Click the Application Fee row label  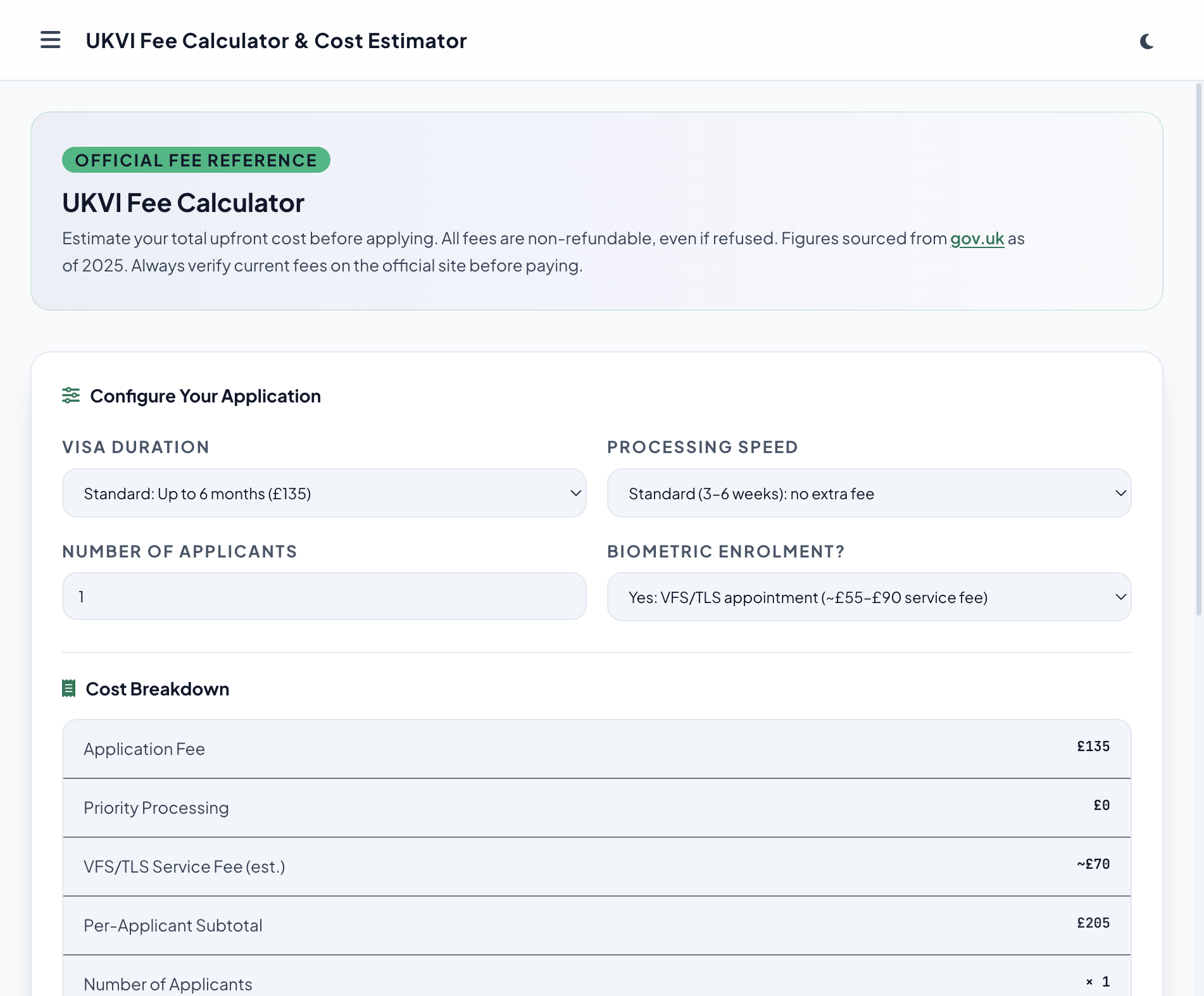[x=144, y=749]
